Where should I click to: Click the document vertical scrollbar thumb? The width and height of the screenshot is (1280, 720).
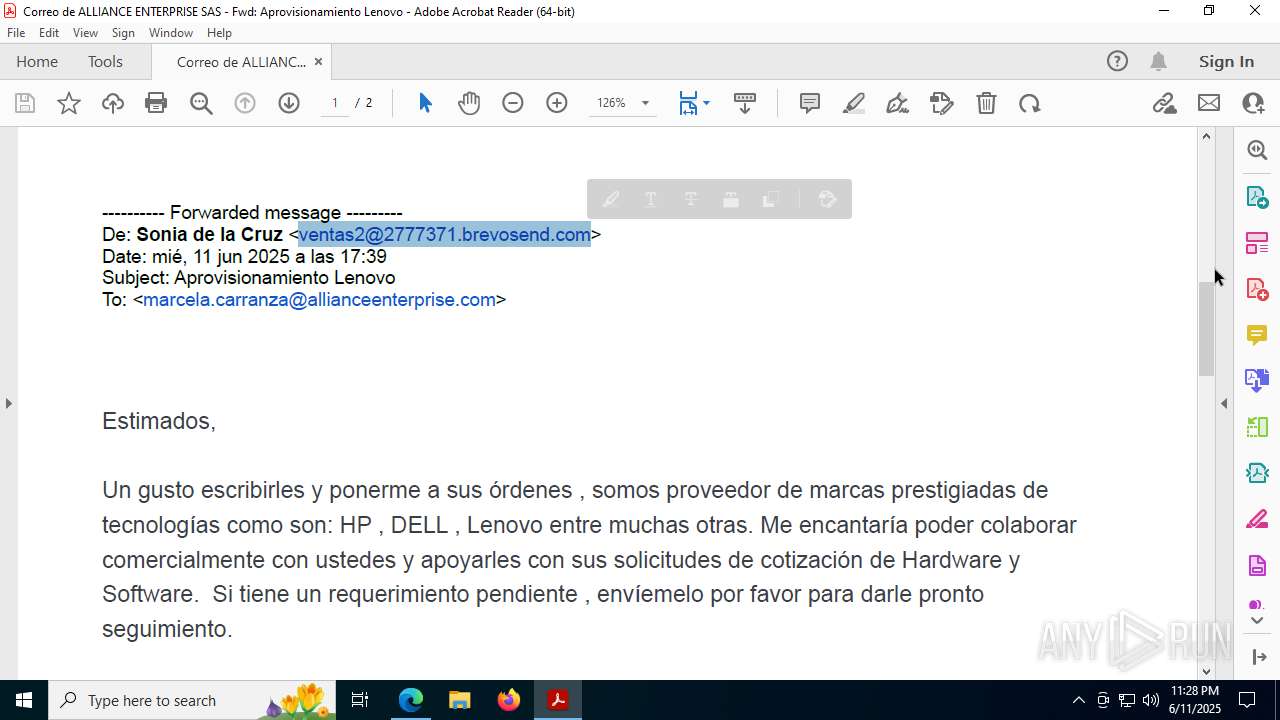1206,329
